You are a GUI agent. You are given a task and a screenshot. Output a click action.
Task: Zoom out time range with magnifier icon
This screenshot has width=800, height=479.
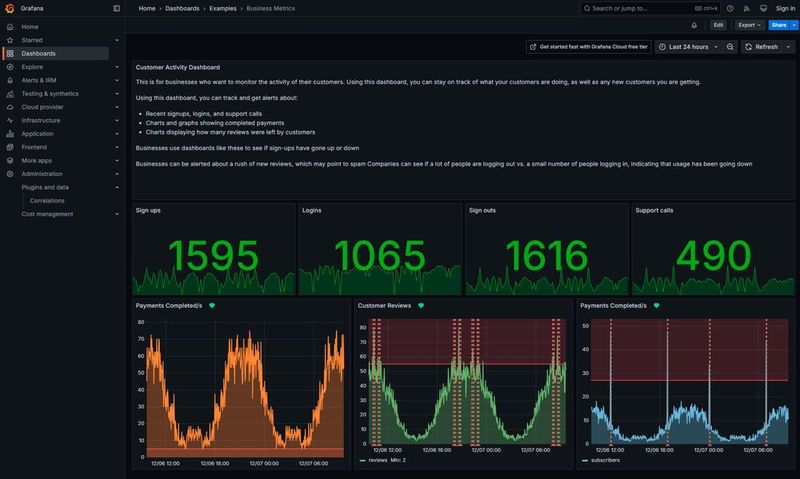[x=730, y=47]
